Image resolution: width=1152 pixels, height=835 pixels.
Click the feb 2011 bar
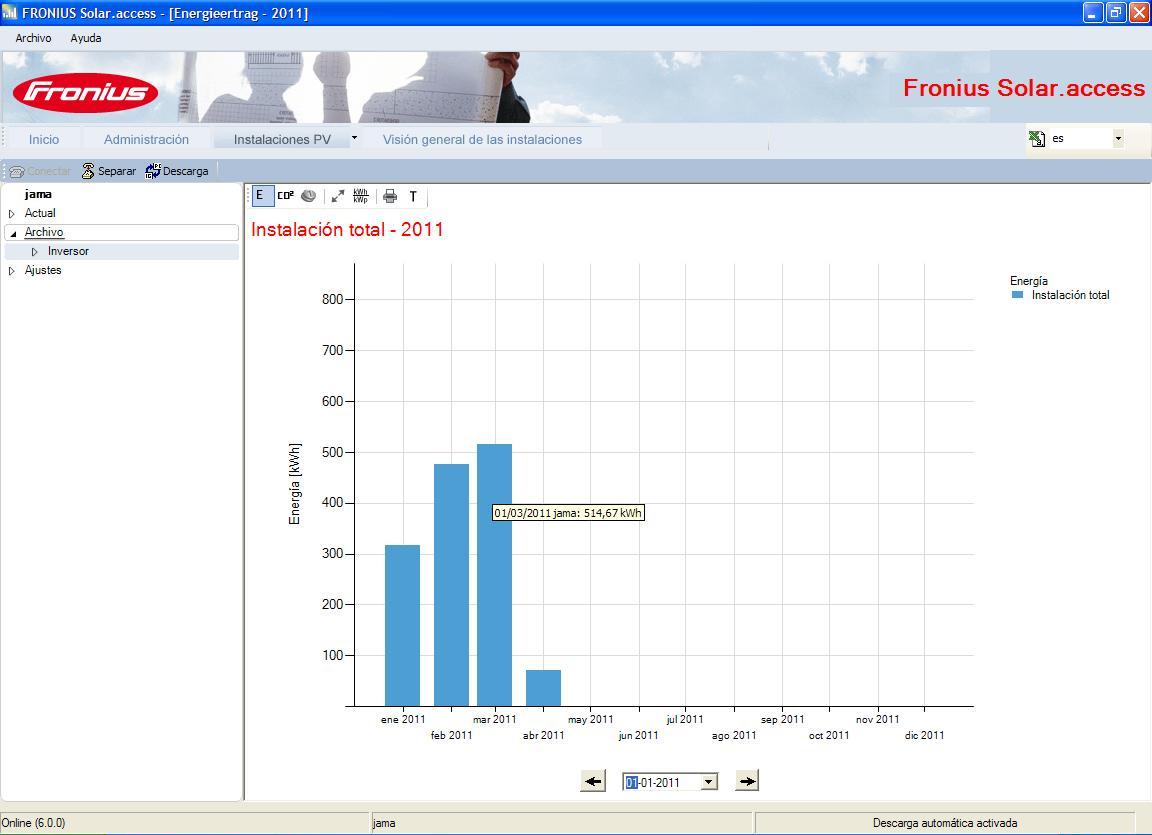(451, 585)
